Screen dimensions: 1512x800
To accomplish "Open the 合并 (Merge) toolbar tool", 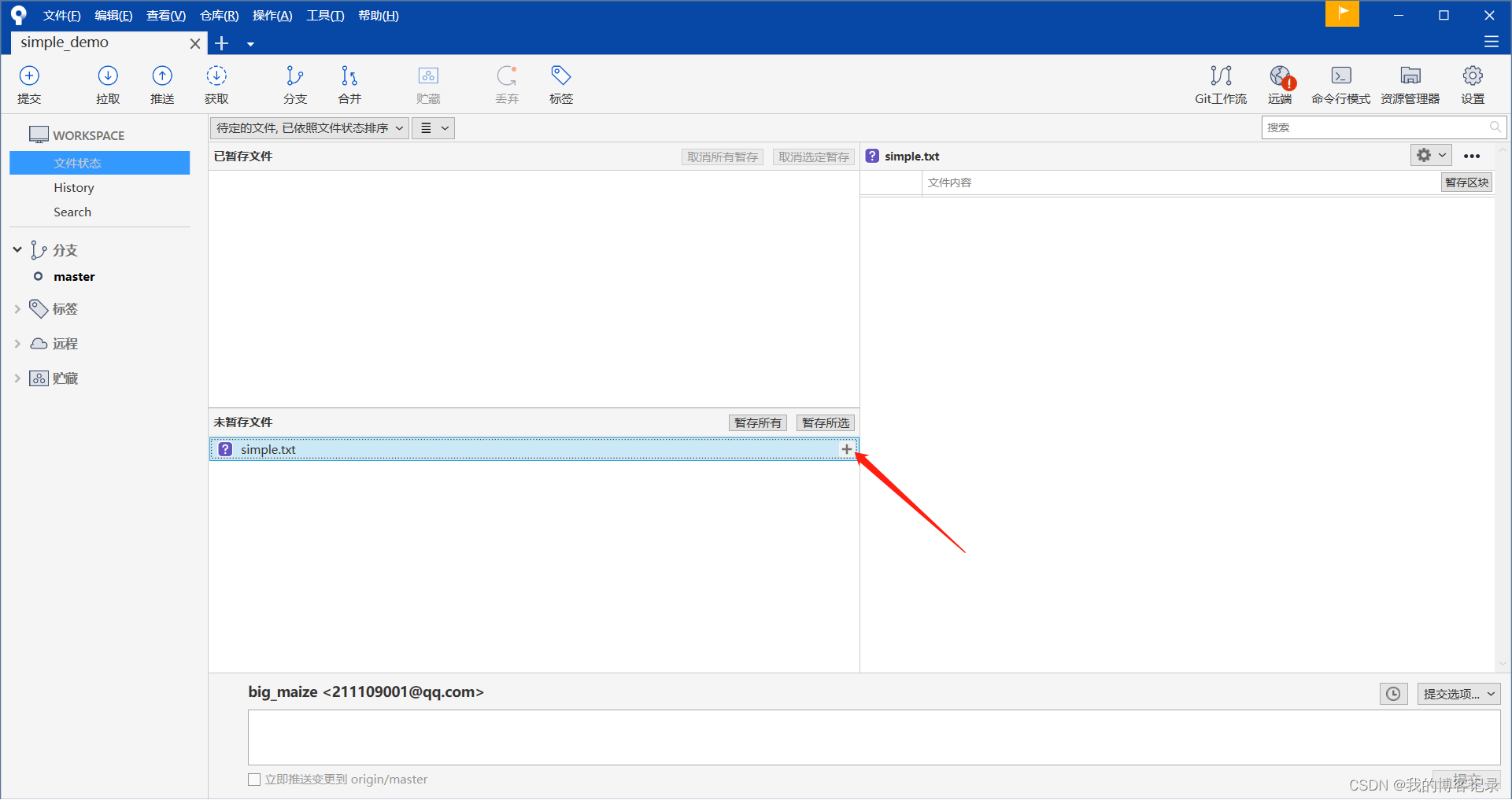I will point(349,84).
